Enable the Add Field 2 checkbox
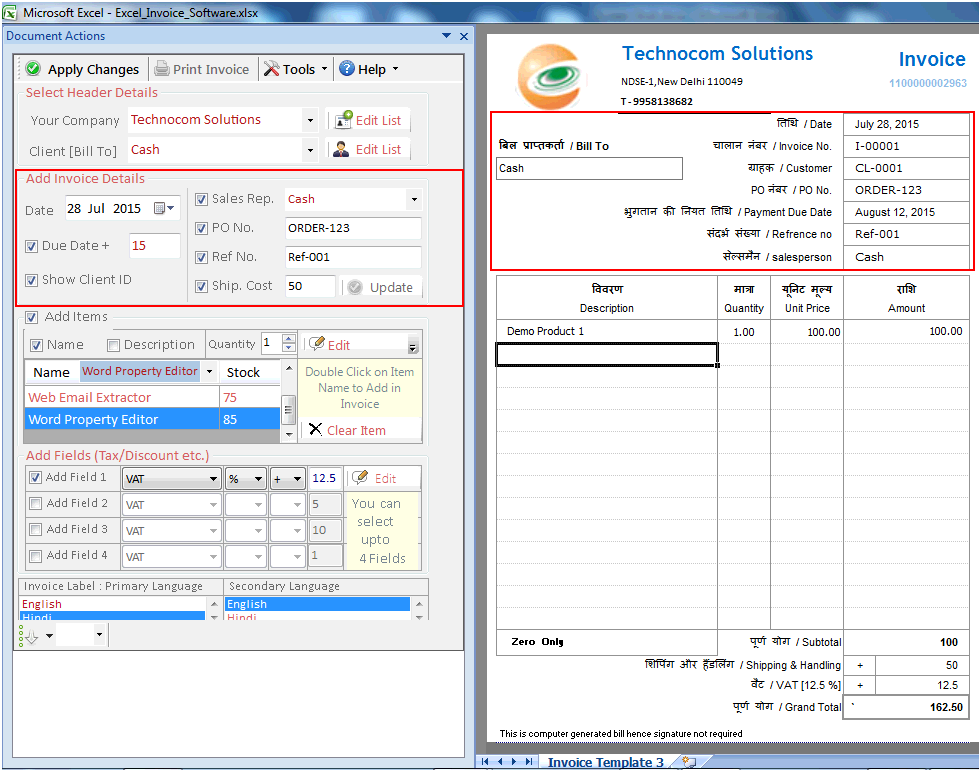This screenshot has width=979, height=772. [38, 504]
